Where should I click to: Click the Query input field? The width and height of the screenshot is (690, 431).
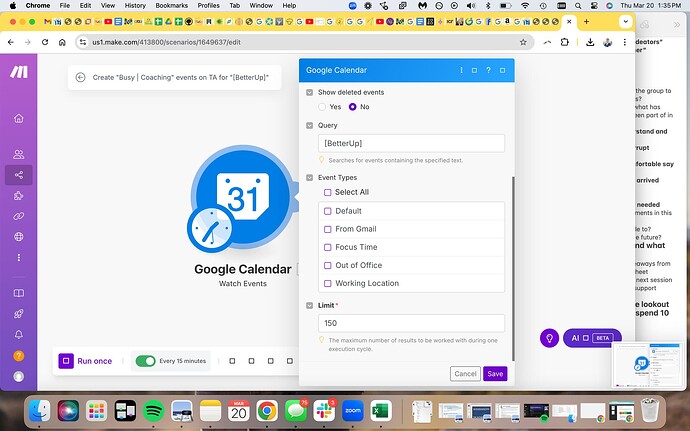[x=411, y=144]
